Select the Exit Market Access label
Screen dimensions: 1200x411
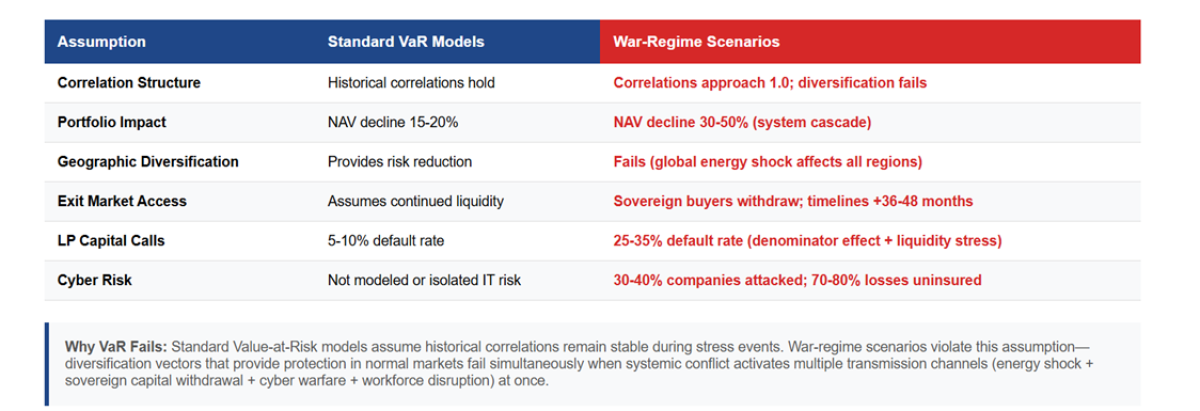(x=122, y=201)
